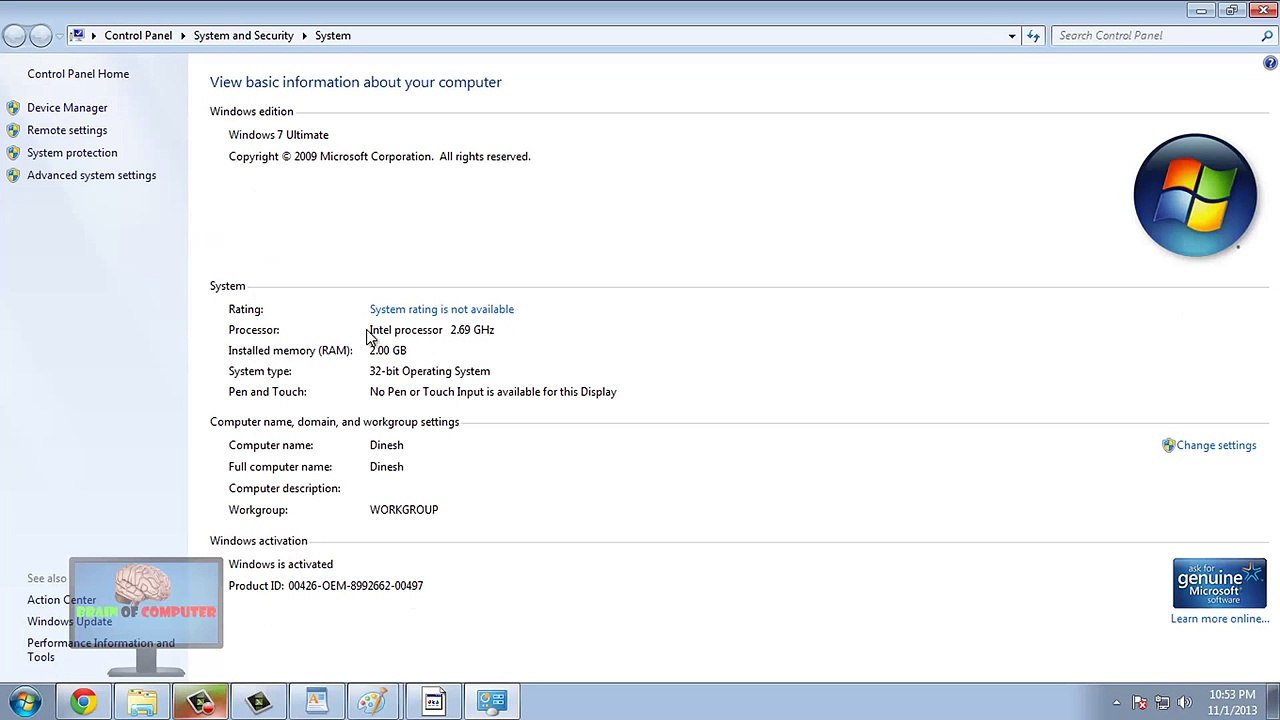1280x720 pixels.
Task: Click the 'Windows is activated' text
Action: pos(281,564)
